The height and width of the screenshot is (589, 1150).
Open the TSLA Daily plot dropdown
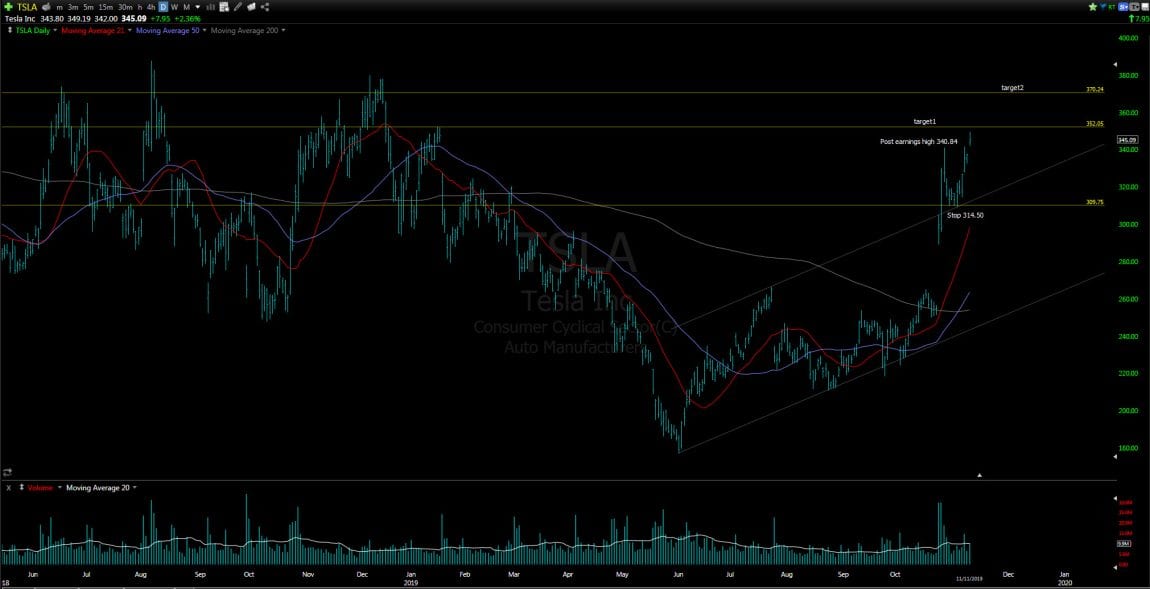(55, 30)
